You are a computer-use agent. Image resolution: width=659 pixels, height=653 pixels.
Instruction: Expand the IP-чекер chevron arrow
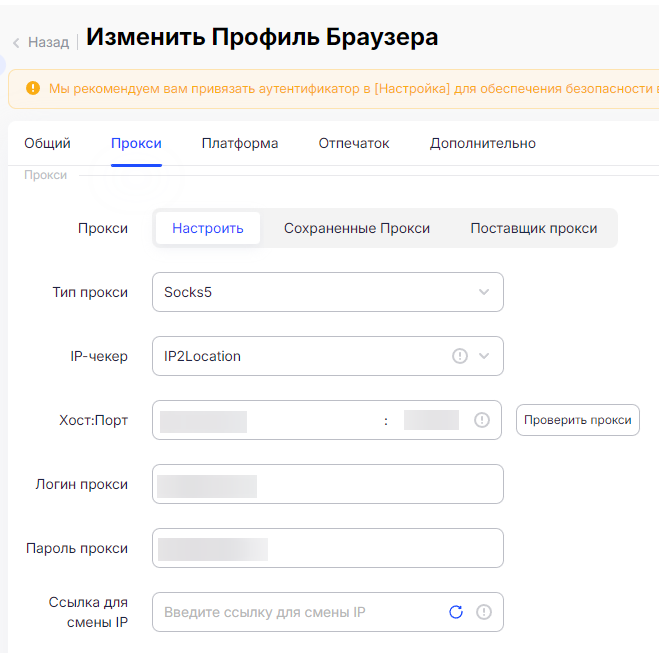(x=484, y=356)
